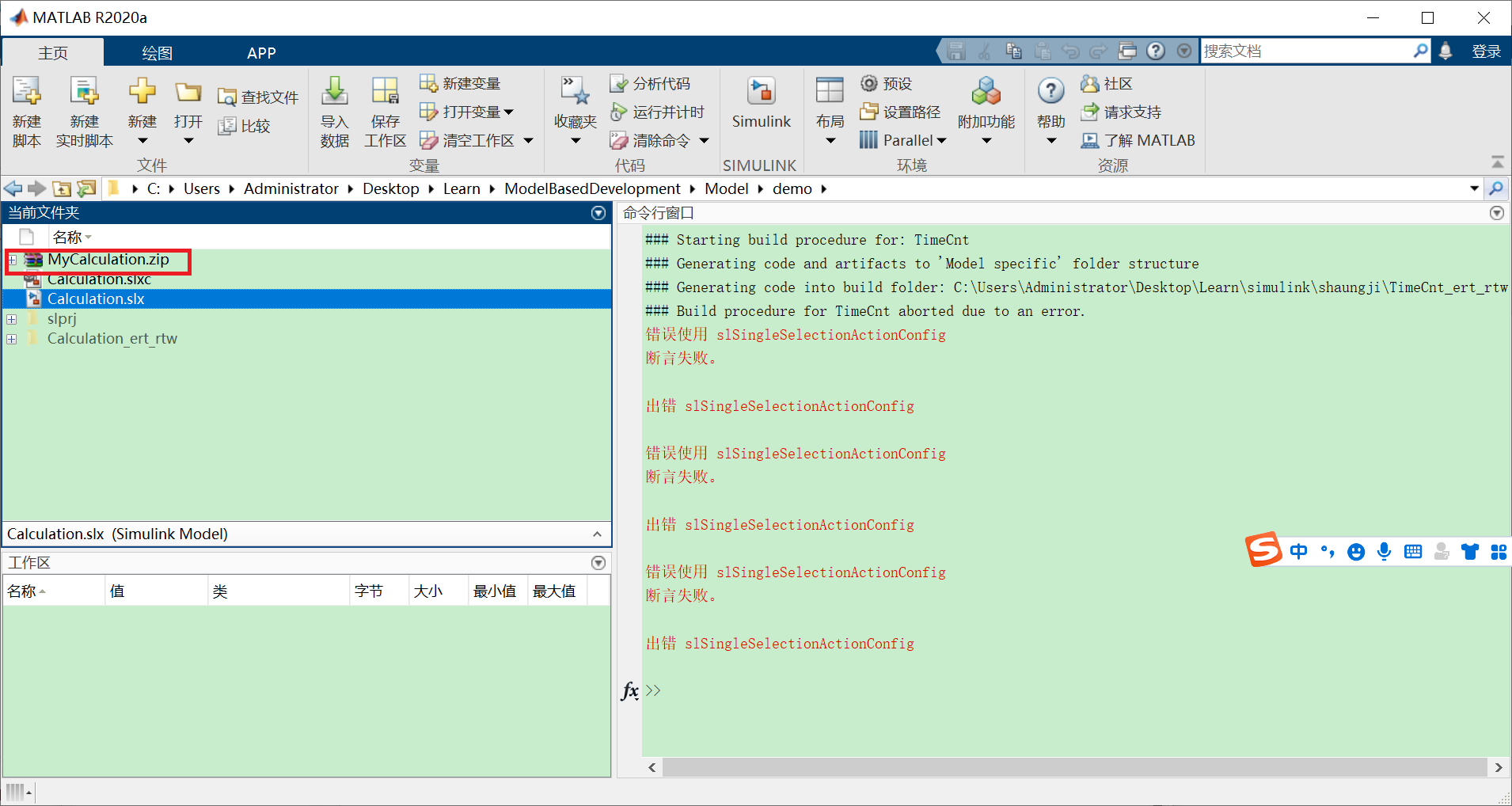
Task: Jump to ModelBasedDevelopment in address bar
Action: point(592,188)
